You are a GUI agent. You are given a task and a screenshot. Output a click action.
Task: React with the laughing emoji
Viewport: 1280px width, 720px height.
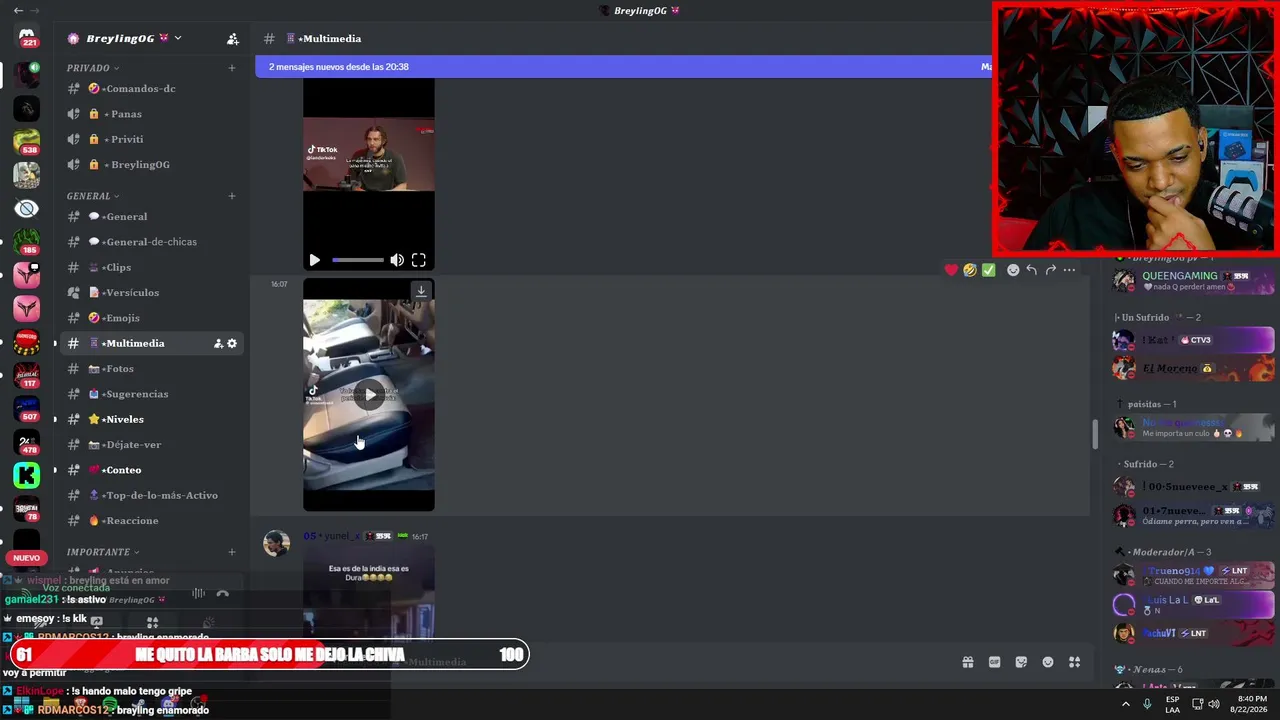click(970, 270)
